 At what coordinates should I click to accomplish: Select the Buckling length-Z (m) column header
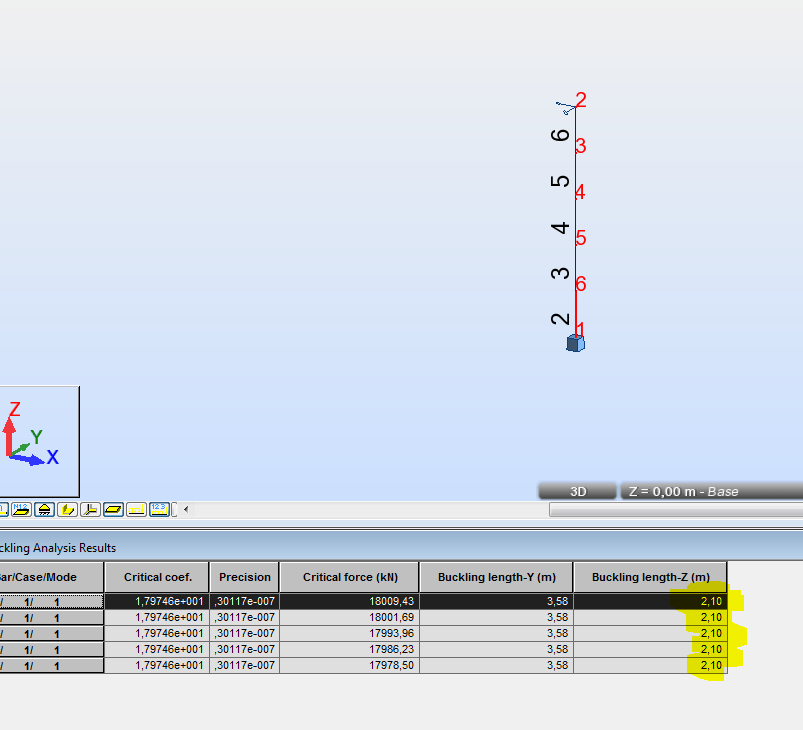(650, 577)
